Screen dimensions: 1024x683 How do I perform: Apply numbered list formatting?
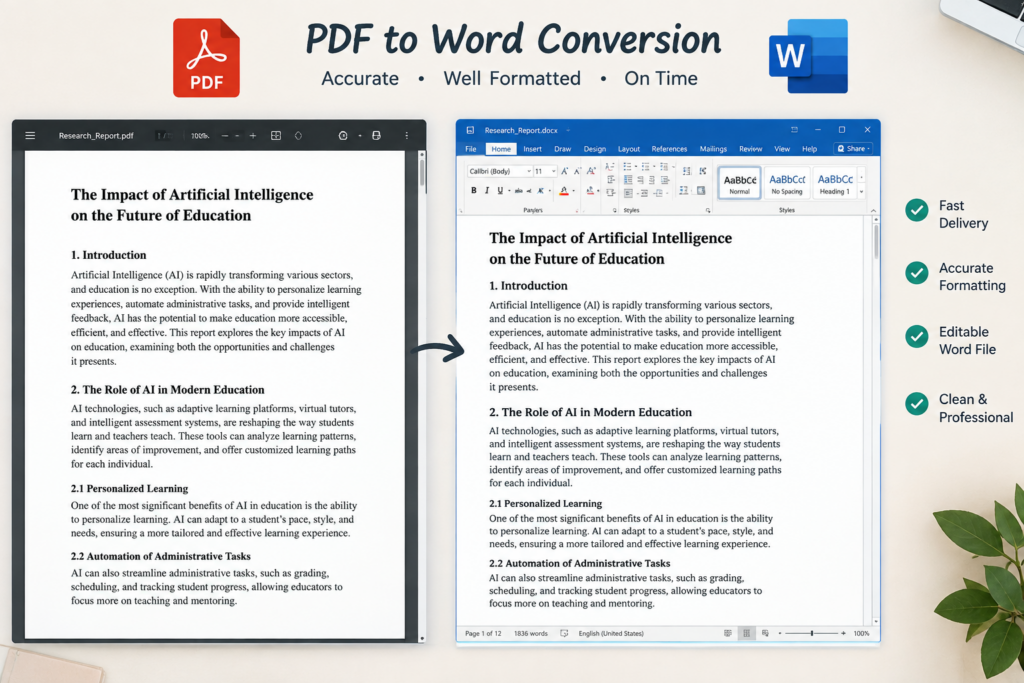pos(645,167)
